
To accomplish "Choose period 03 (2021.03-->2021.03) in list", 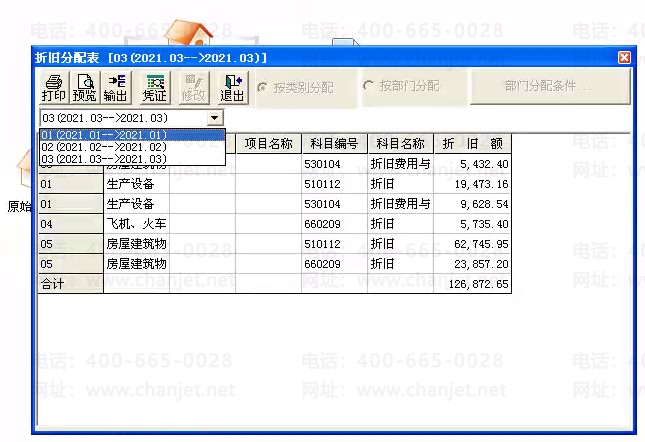I will pos(132,159).
